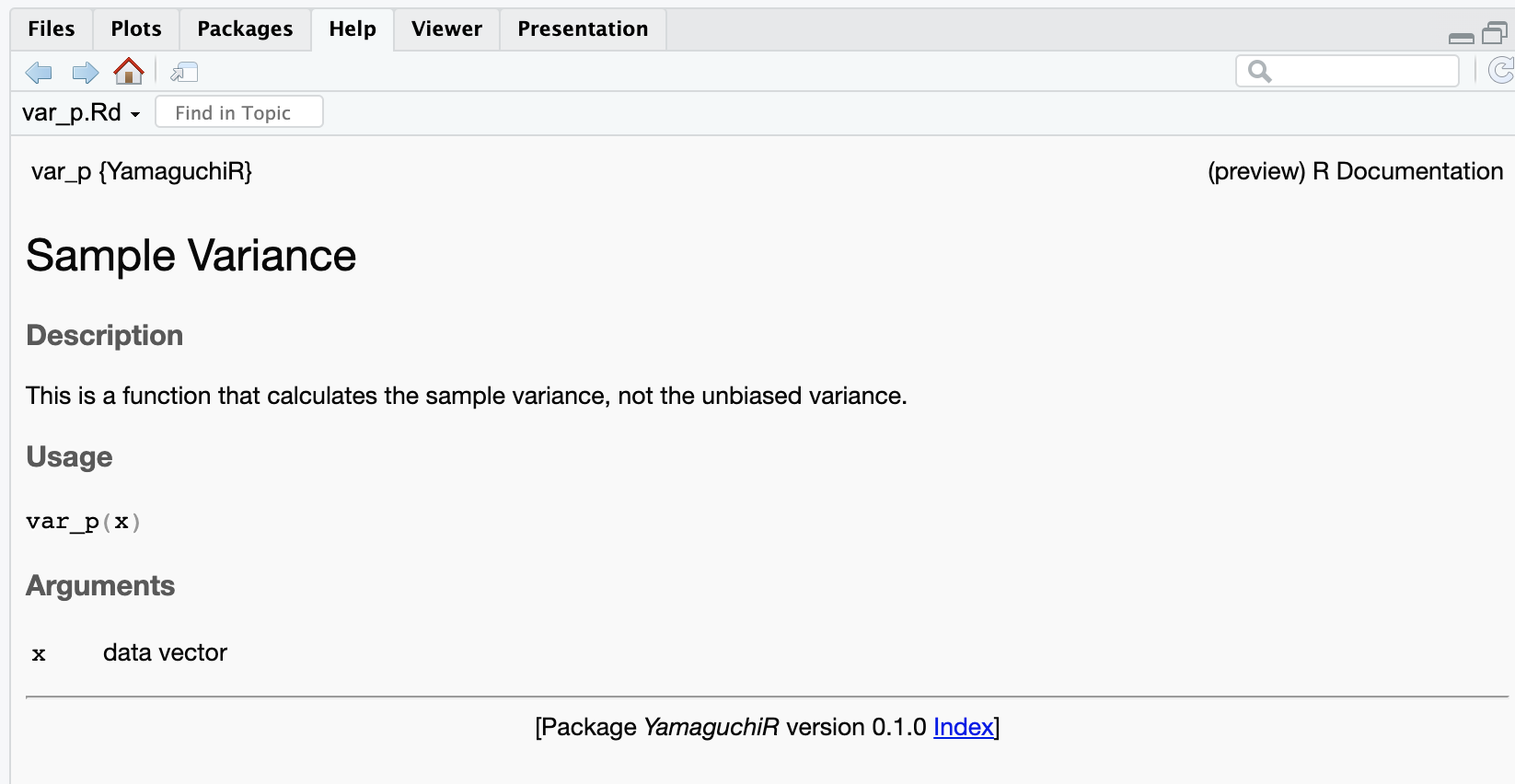Open the Presentation tab
Image resolution: width=1515 pixels, height=784 pixels.
[x=583, y=29]
